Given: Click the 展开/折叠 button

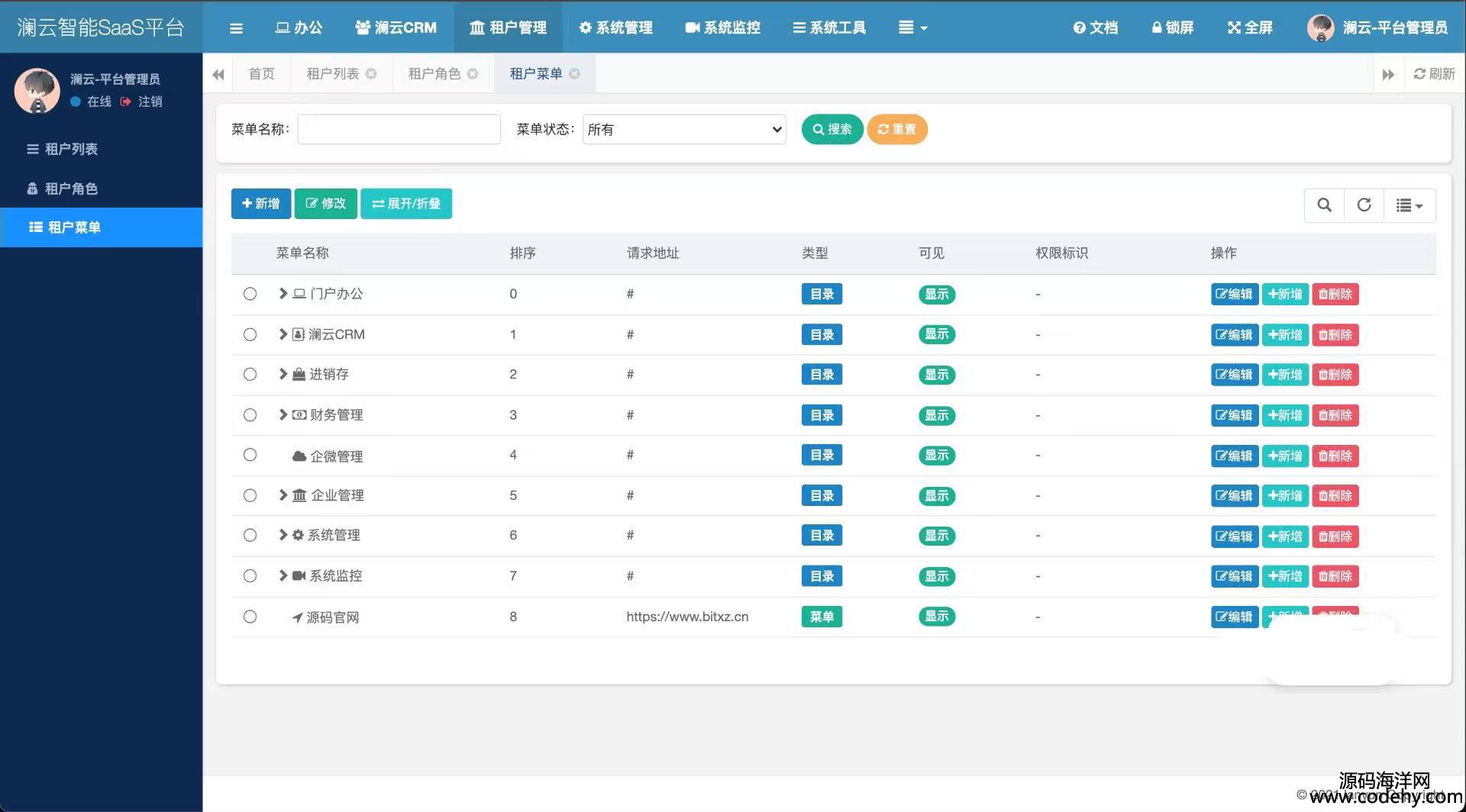Looking at the screenshot, I should pyautogui.click(x=406, y=204).
